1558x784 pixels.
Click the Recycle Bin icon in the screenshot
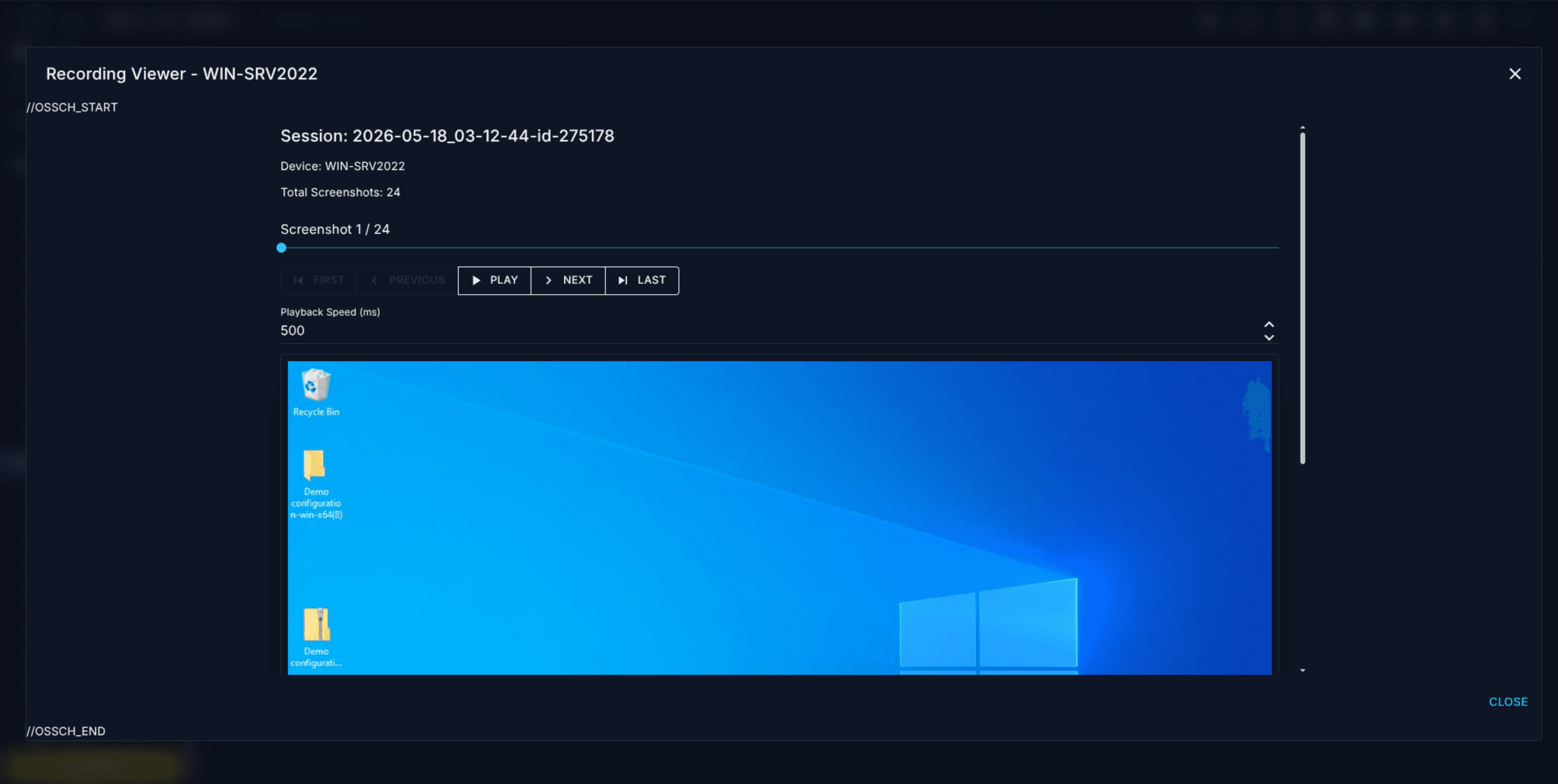316,393
